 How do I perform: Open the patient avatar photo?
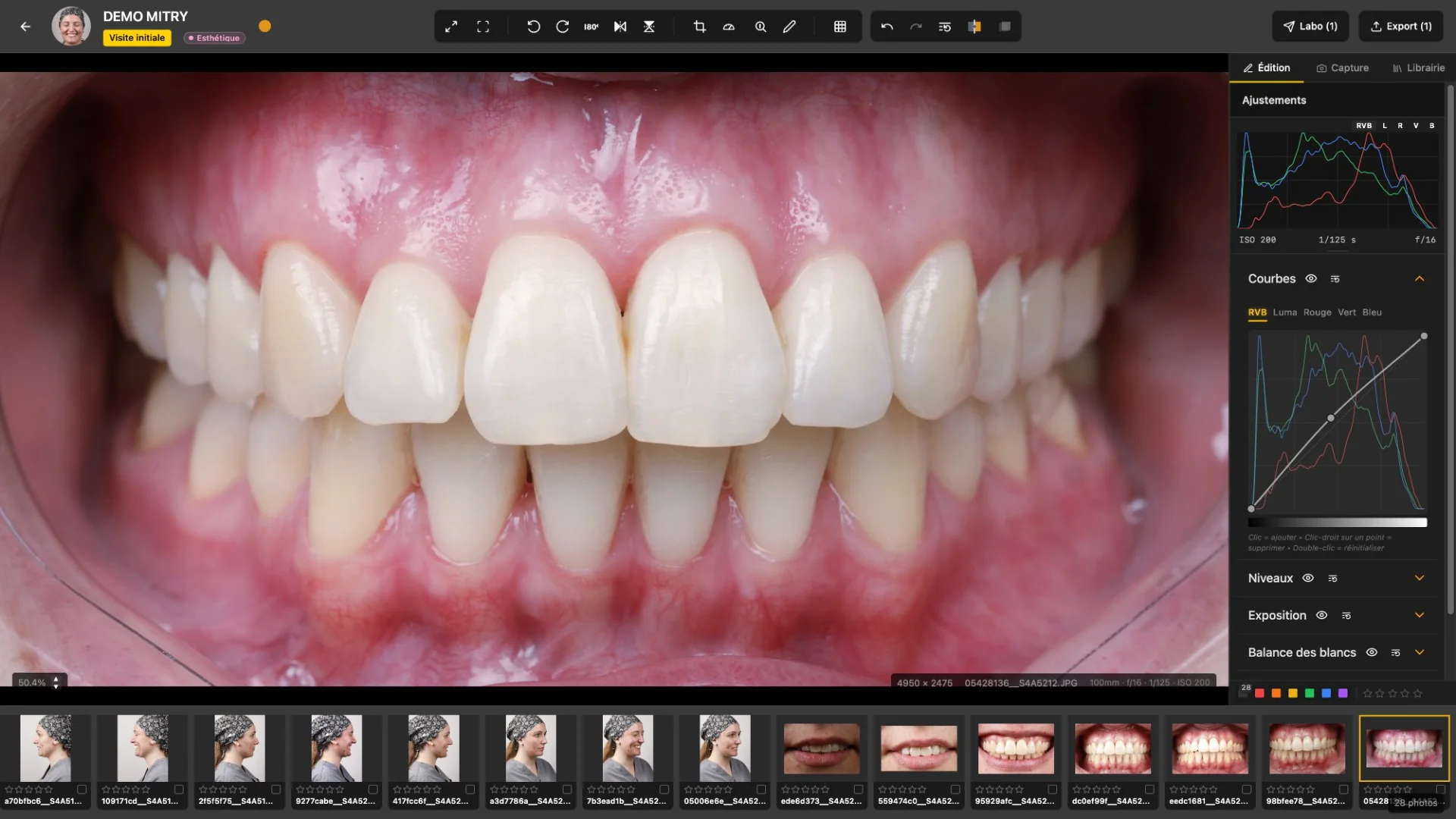(71, 26)
